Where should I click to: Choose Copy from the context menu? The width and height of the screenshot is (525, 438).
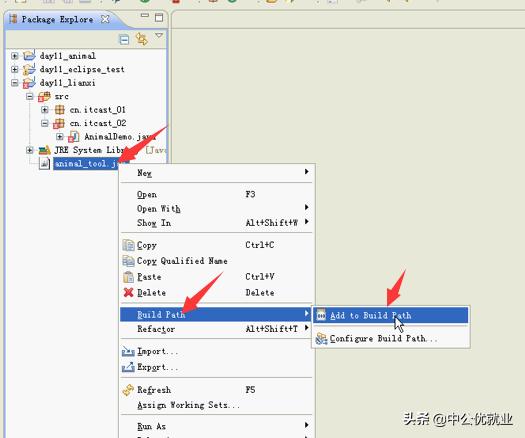tap(216, 245)
